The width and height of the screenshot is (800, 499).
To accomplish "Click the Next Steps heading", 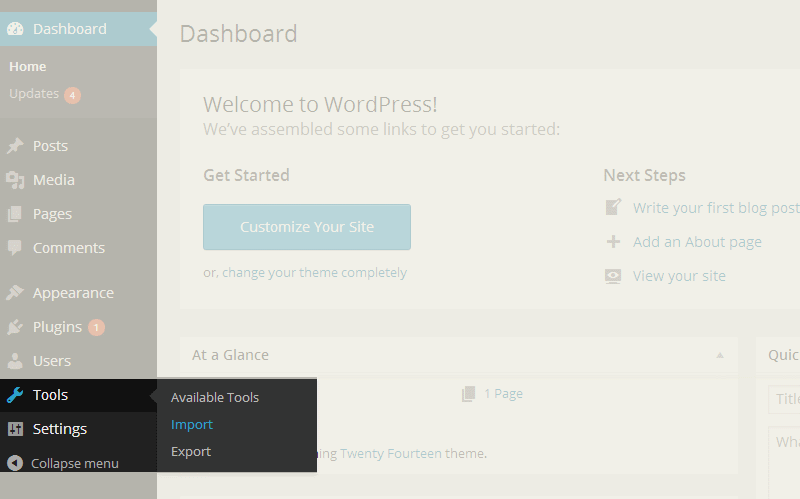I will tap(644, 176).
